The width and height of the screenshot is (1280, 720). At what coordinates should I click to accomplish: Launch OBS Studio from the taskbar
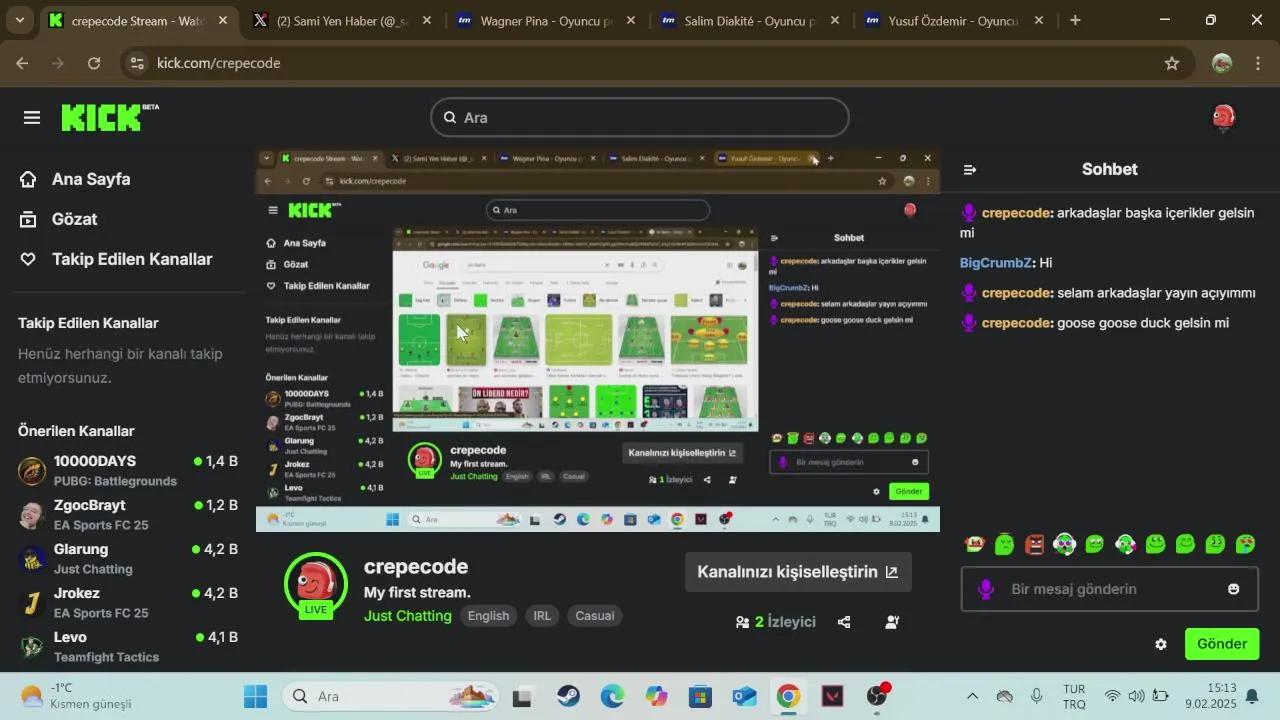877,696
